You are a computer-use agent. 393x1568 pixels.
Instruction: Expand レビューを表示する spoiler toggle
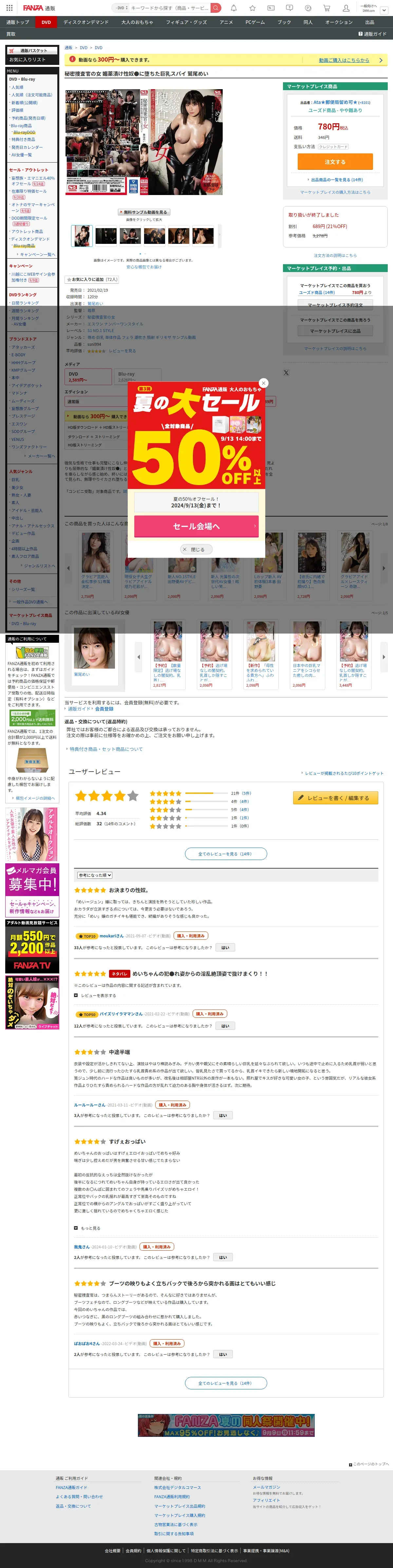coord(95,996)
